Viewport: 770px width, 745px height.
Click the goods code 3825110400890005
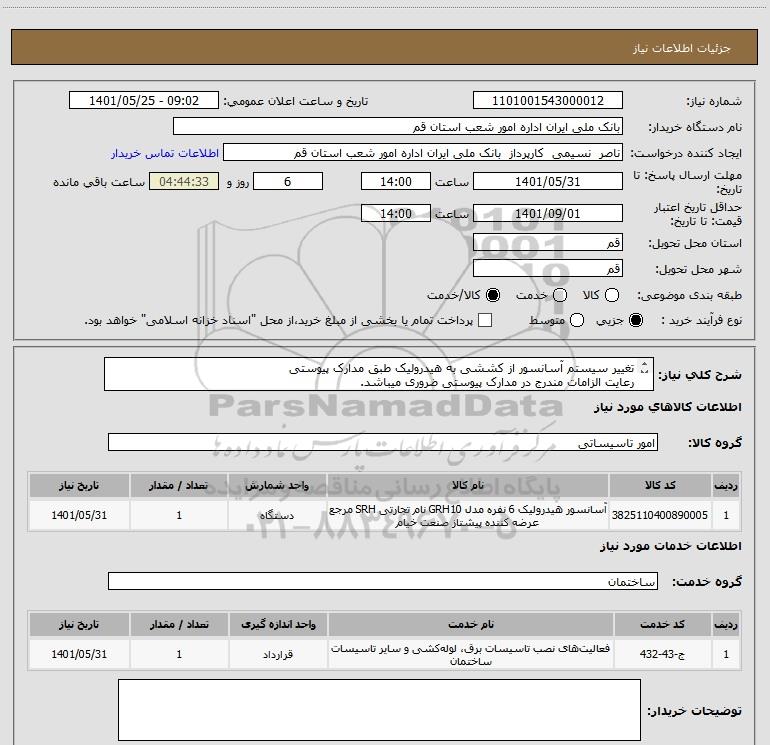tap(660, 515)
